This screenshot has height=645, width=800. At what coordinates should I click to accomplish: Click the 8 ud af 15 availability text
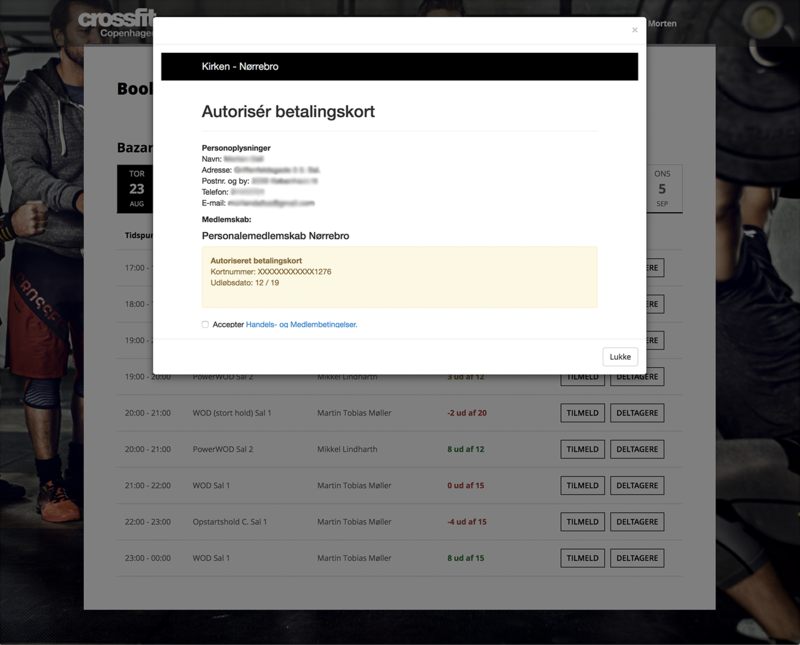466,558
